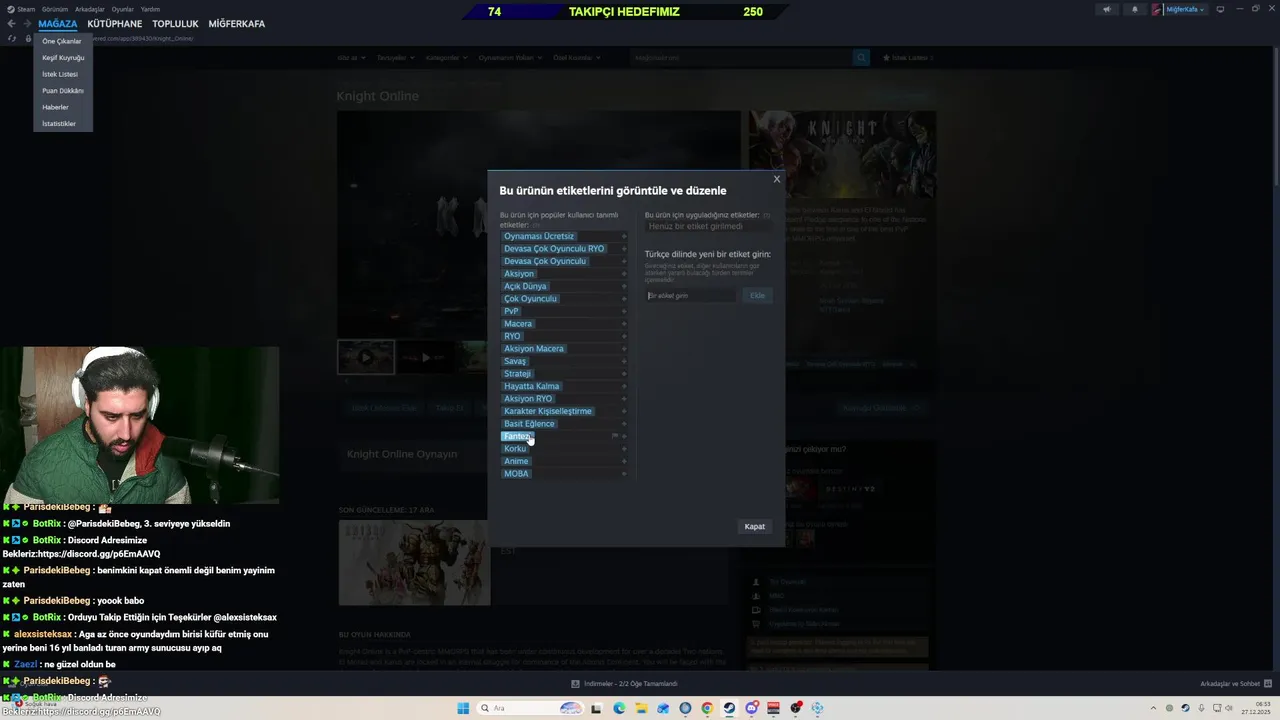Select the Anime tag
The width and height of the screenshot is (1280, 720).
(x=516, y=462)
